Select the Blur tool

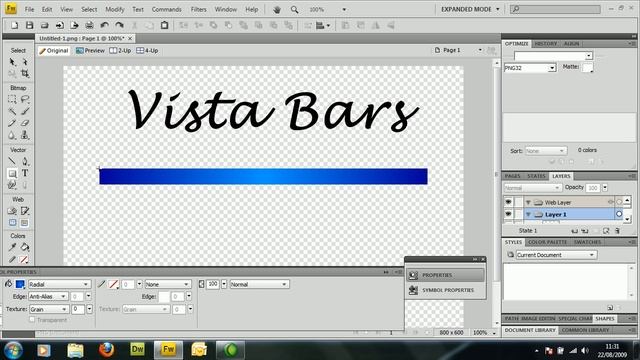[x=12, y=135]
